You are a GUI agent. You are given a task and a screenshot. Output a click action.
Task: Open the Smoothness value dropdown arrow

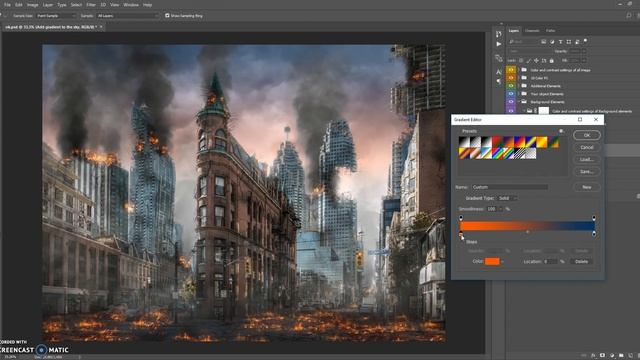pos(500,209)
